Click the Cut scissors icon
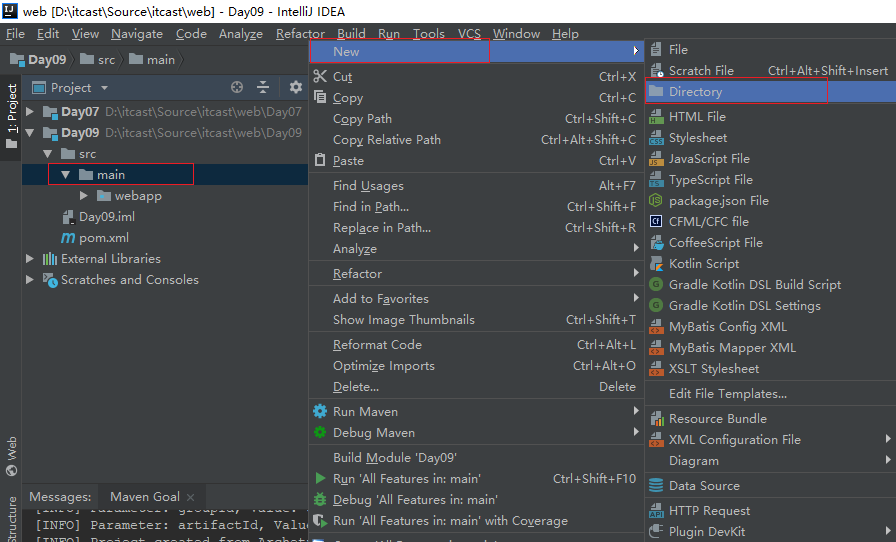The width and height of the screenshot is (896, 542). click(320, 77)
